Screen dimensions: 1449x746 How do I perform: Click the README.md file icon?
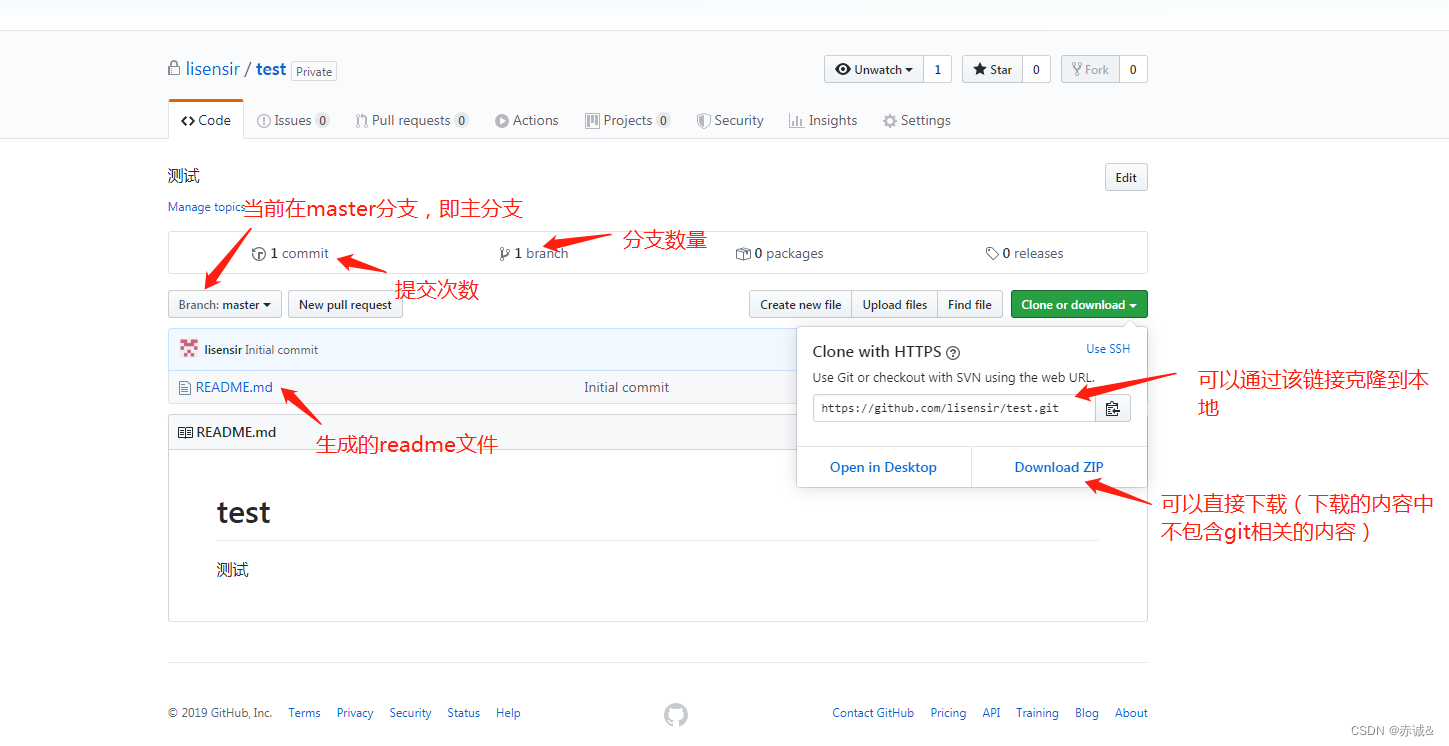pyautogui.click(x=184, y=387)
